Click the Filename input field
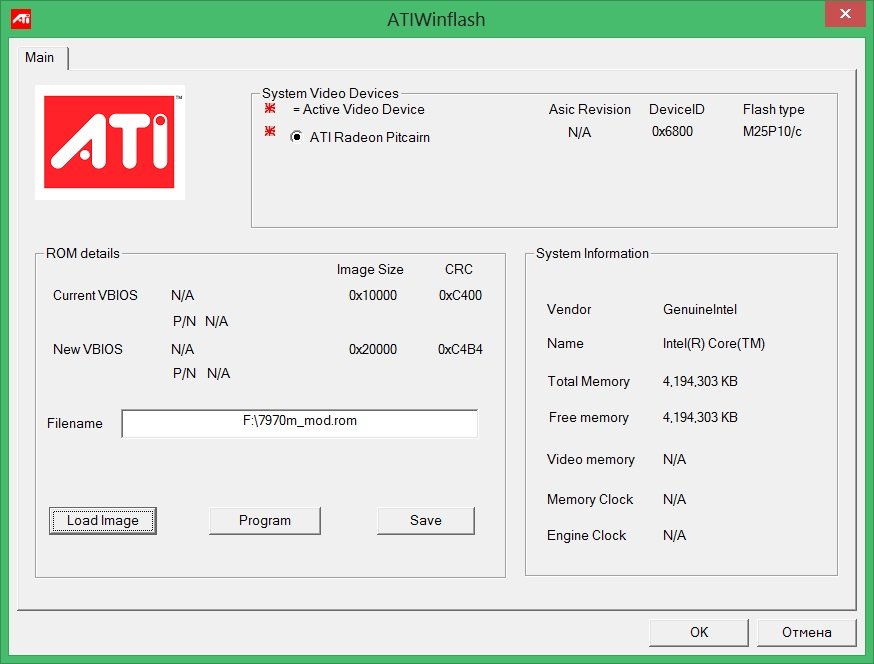 pyautogui.click(x=300, y=424)
